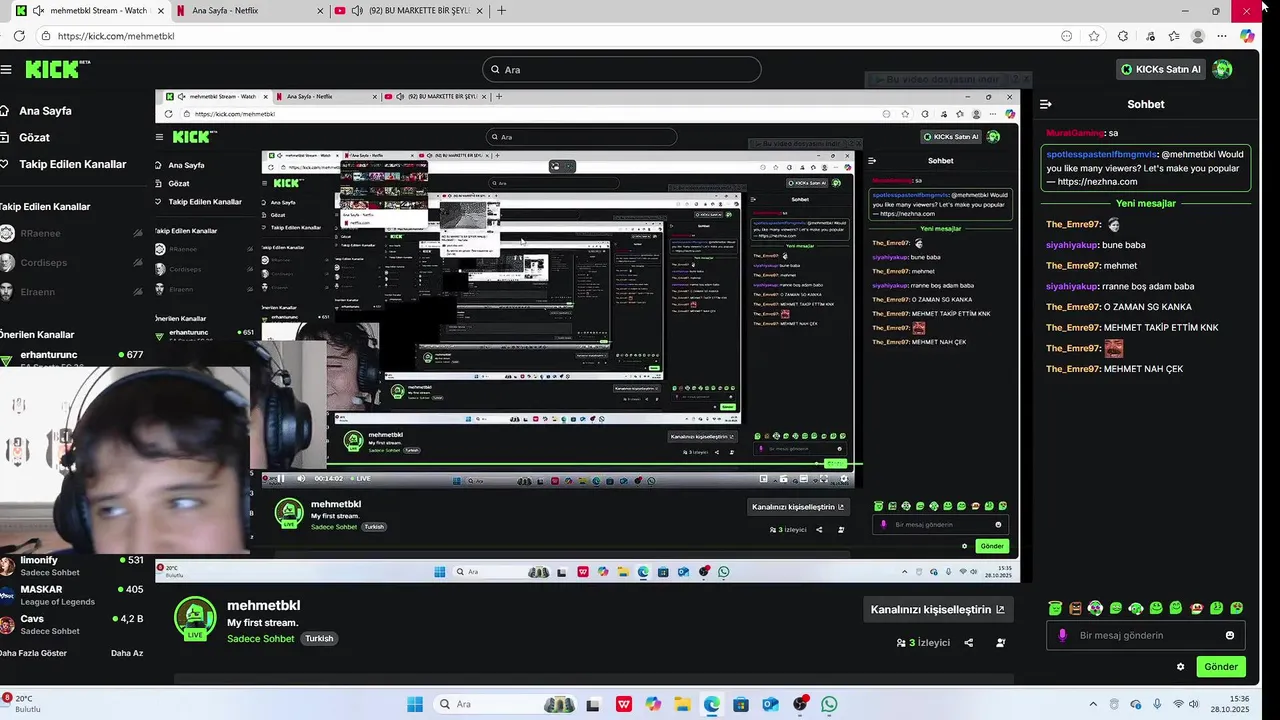Open File Explorer from the taskbar
The image size is (1280, 720).
click(x=681, y=704)
